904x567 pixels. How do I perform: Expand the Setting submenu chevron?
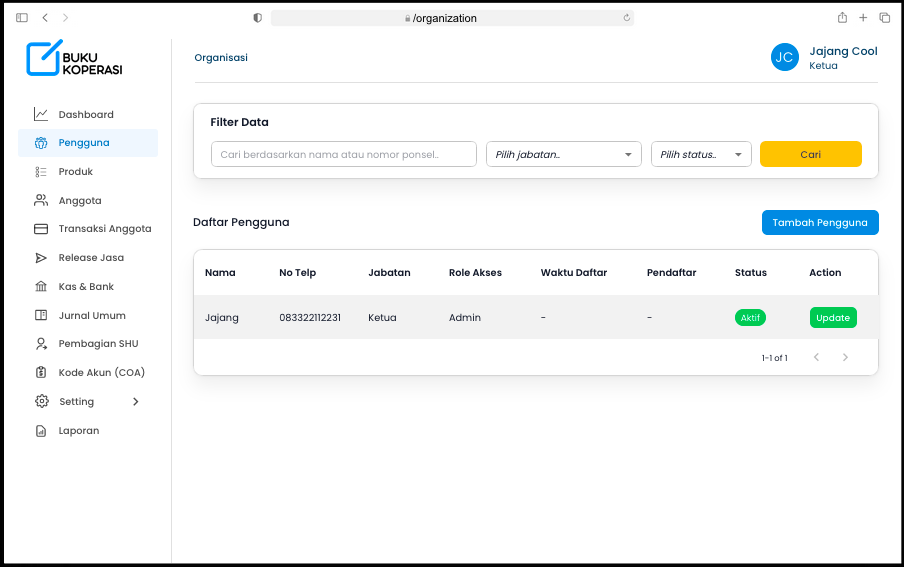point(136,402)
